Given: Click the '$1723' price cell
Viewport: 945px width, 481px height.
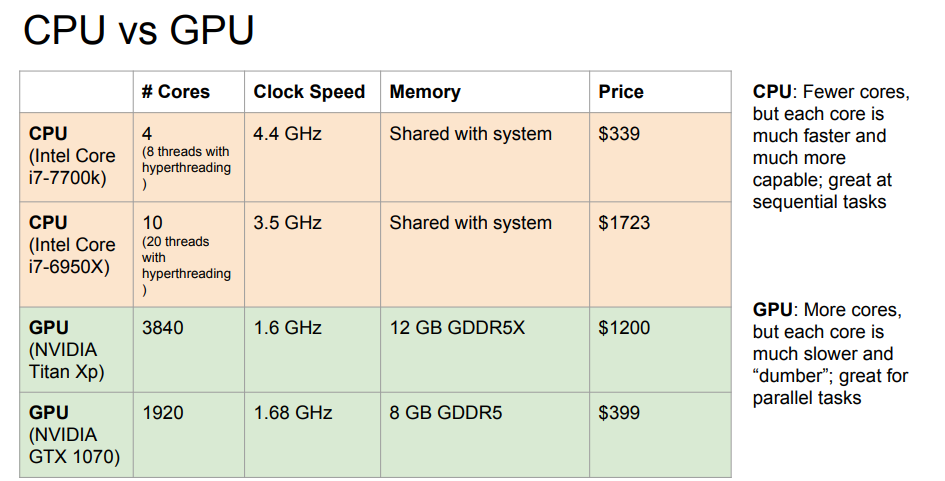Looking at the screenshot, I should pos(624,223).
